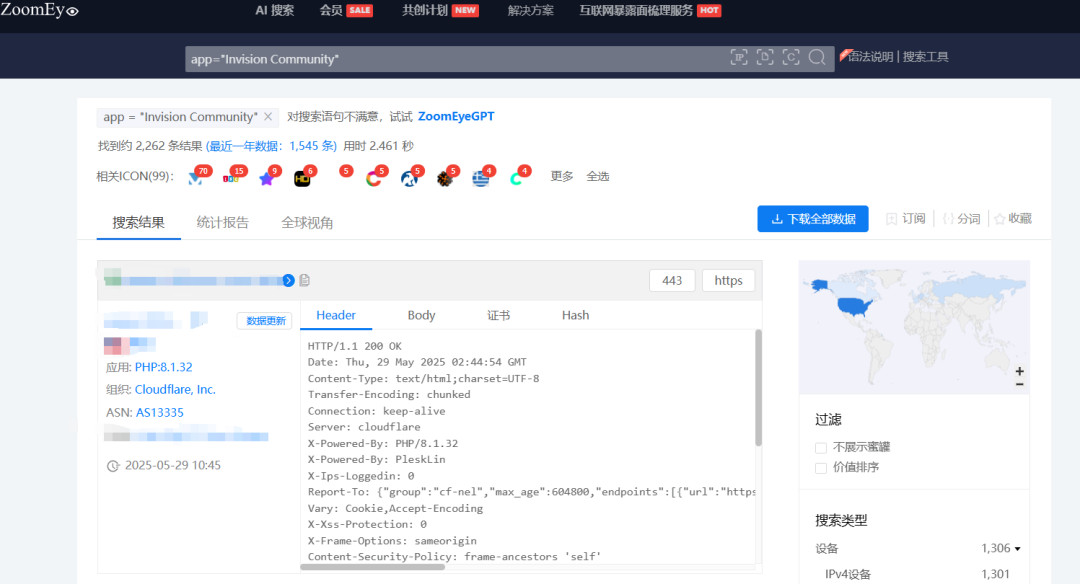1080x584 pixels.
Task: Select the HD icon with badge 6
Action: coord(302,178)
